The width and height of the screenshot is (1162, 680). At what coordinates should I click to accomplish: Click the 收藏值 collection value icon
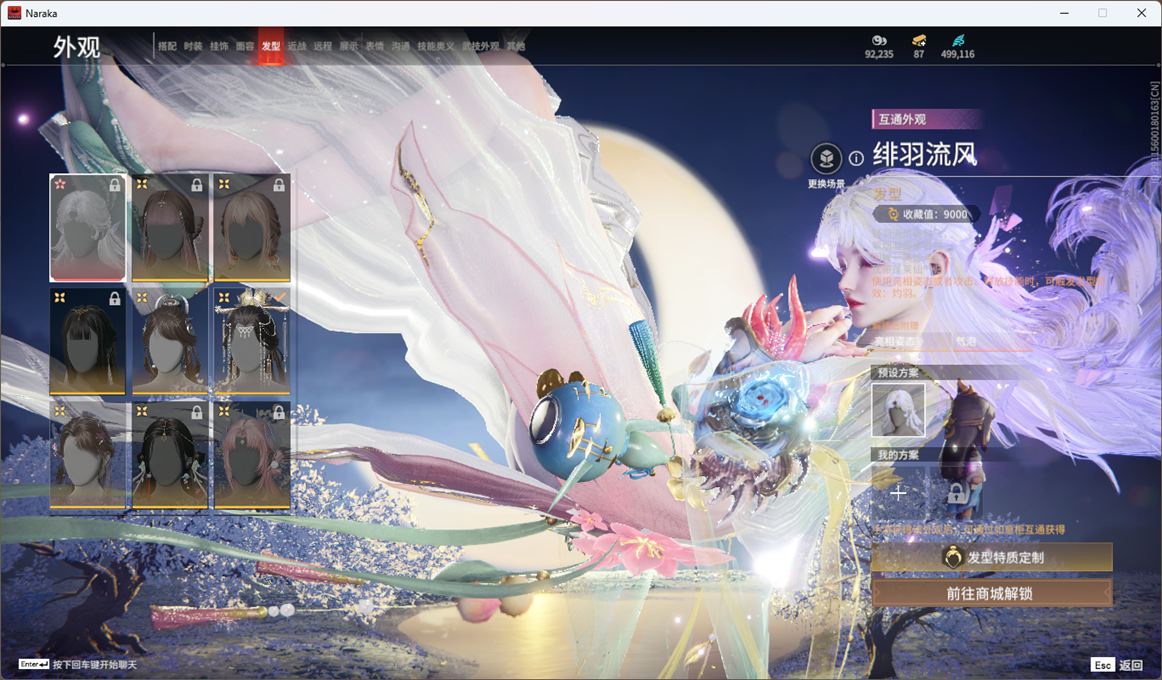pos(893,214)
